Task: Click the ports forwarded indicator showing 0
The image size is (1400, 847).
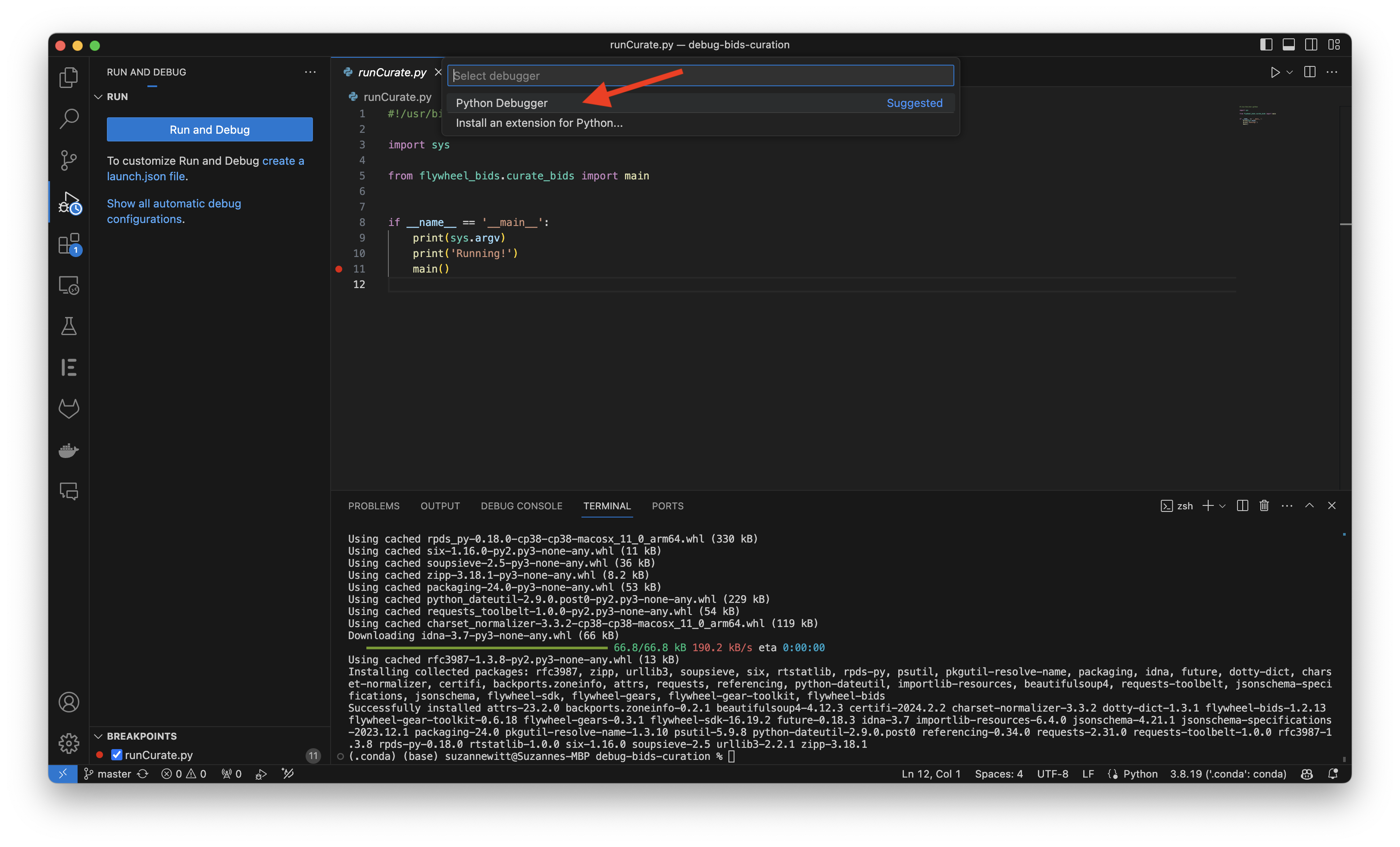Action: tap(232, 774)
